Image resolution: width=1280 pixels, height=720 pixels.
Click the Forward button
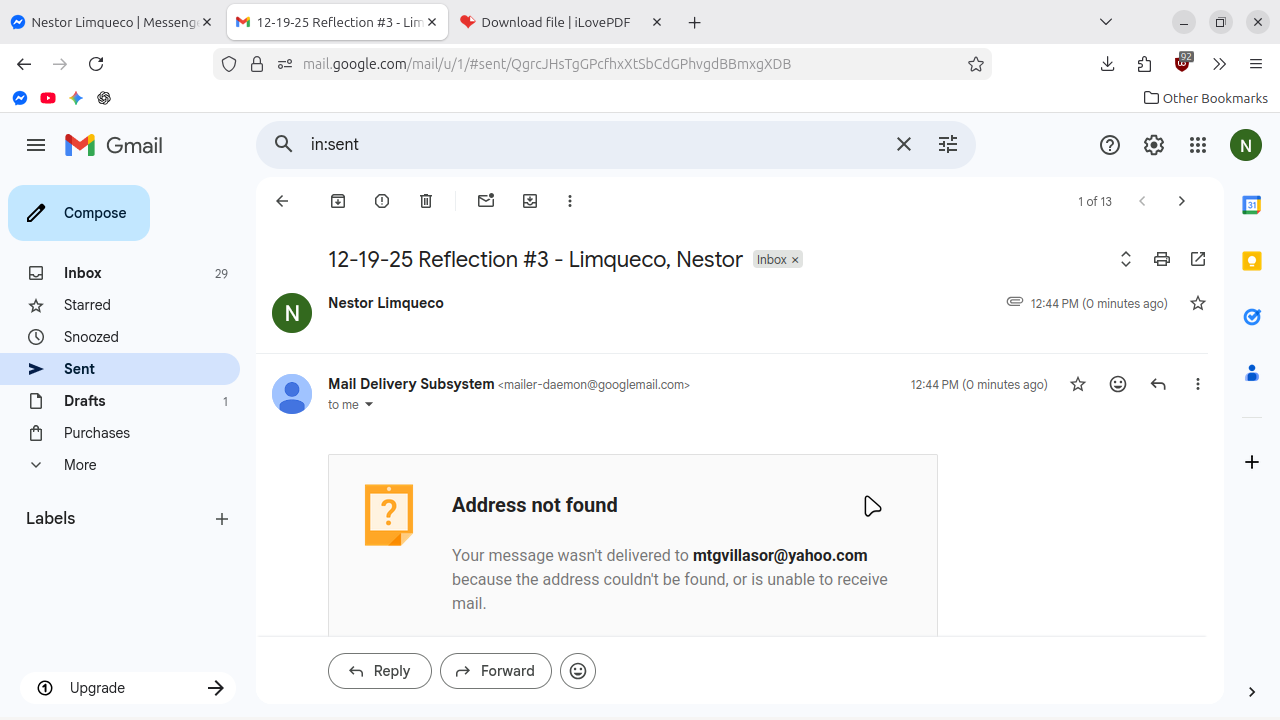click(x=496, y=671)
